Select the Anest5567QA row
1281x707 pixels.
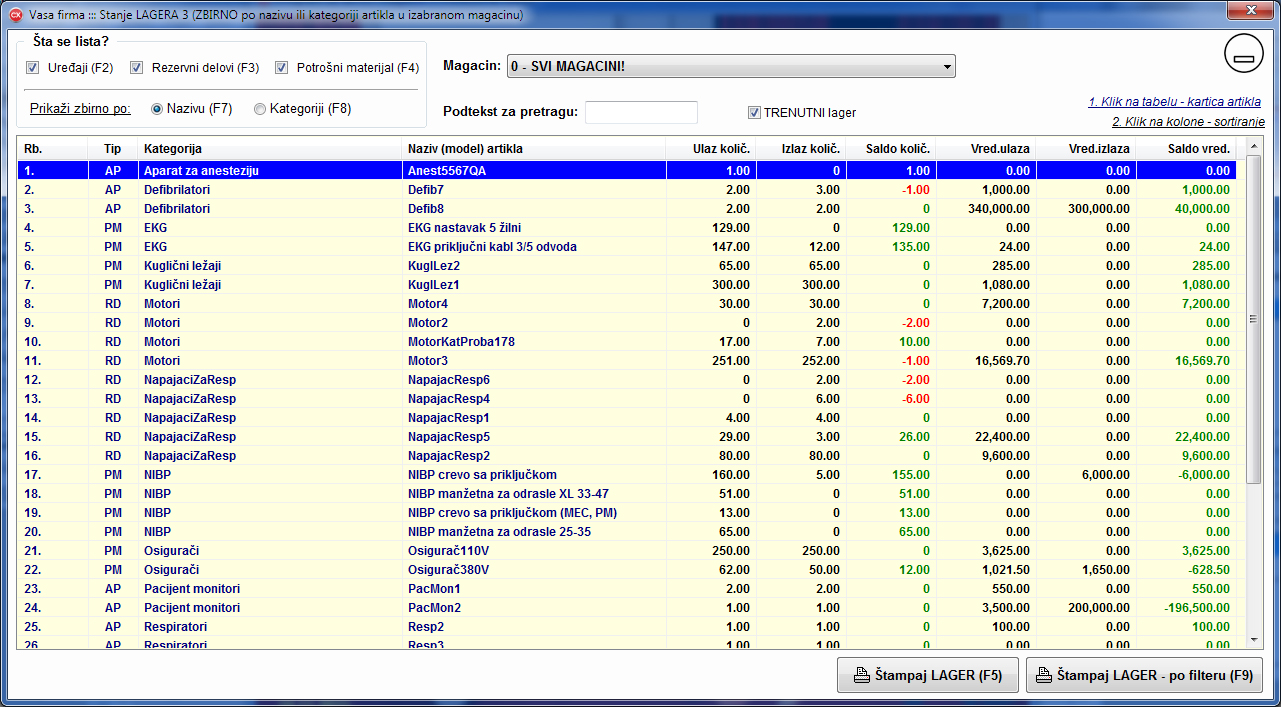(x=627, y=171)
